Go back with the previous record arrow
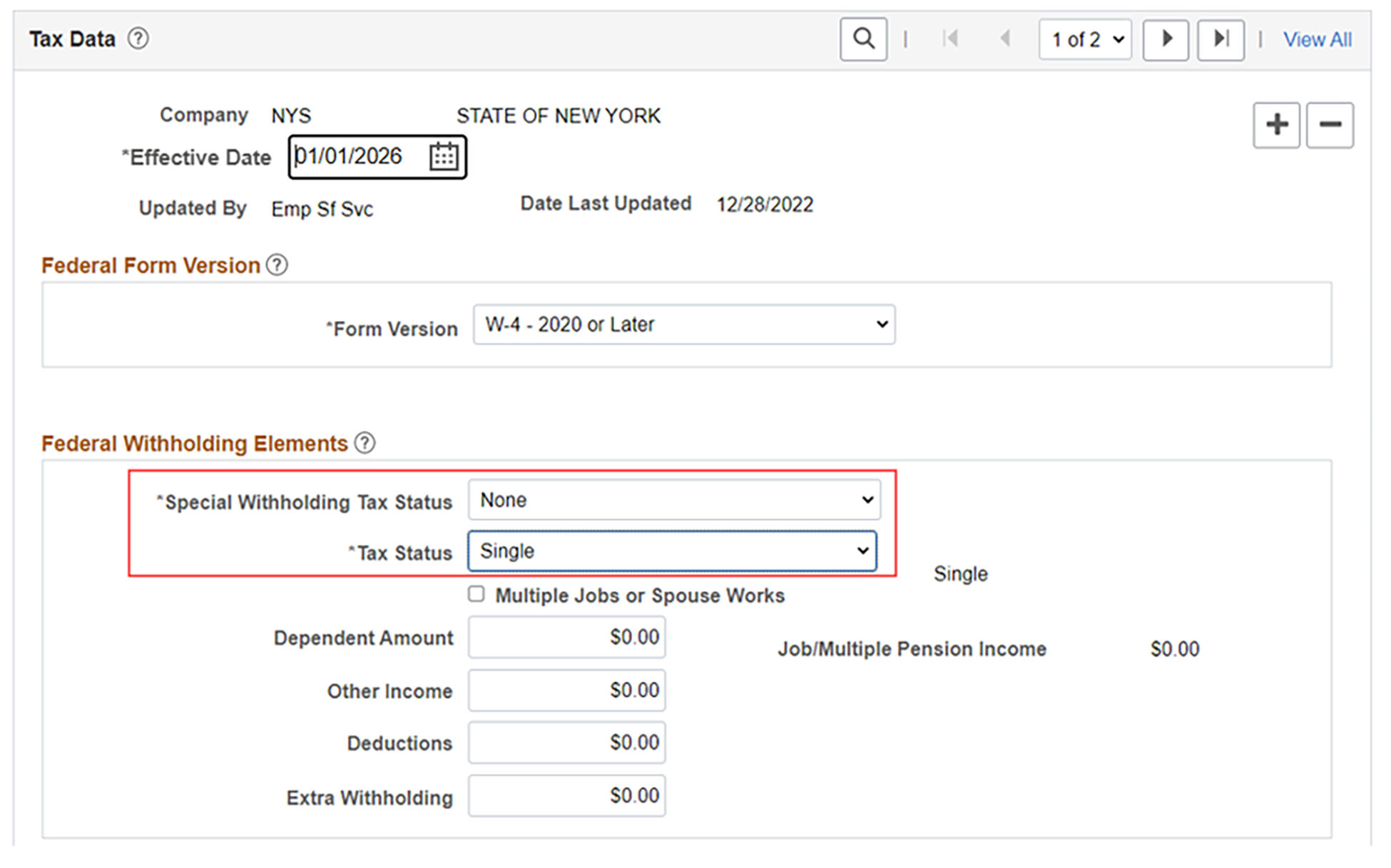 tap(1006, 39)
